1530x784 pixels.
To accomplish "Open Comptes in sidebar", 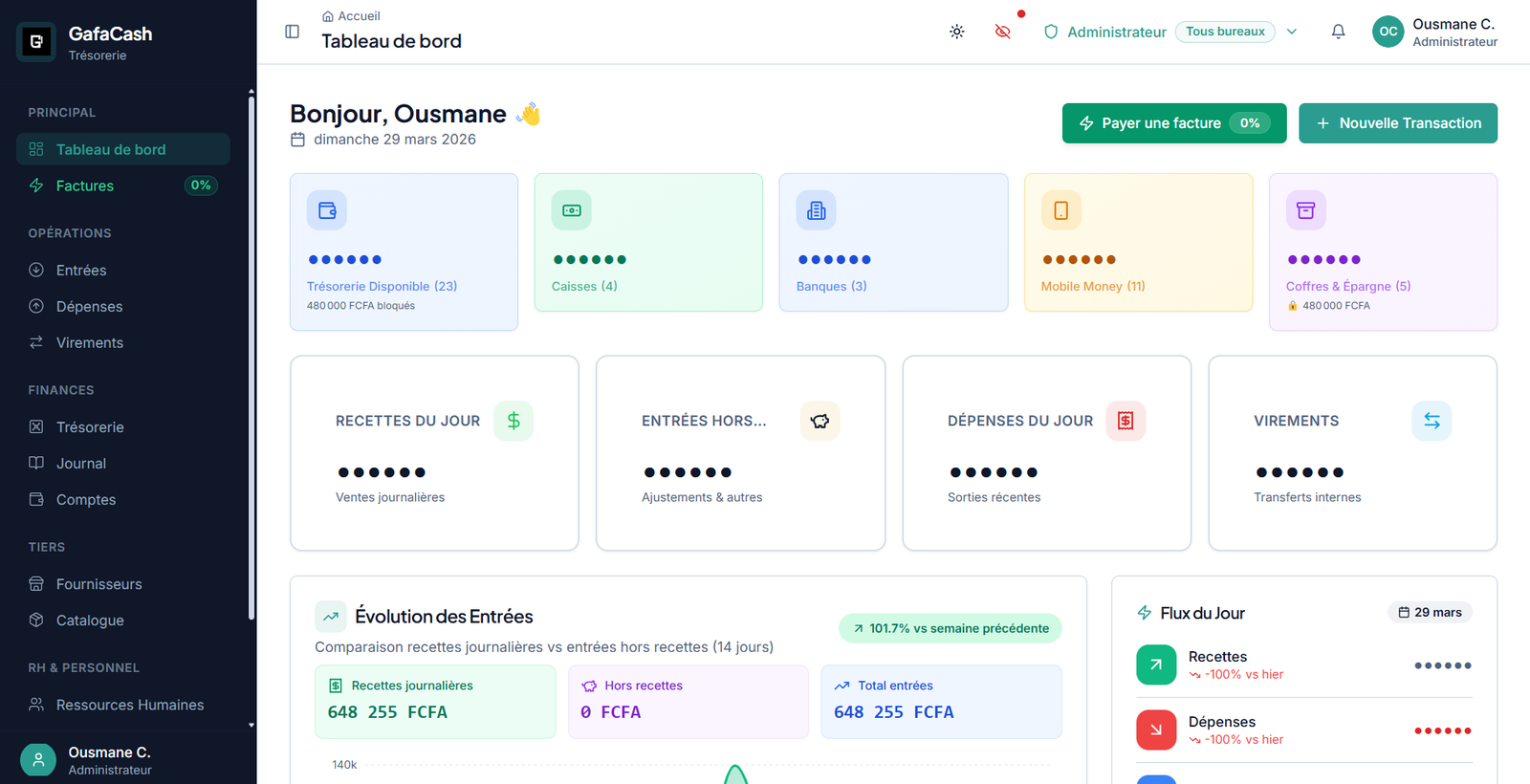I will tap(123, 499).
